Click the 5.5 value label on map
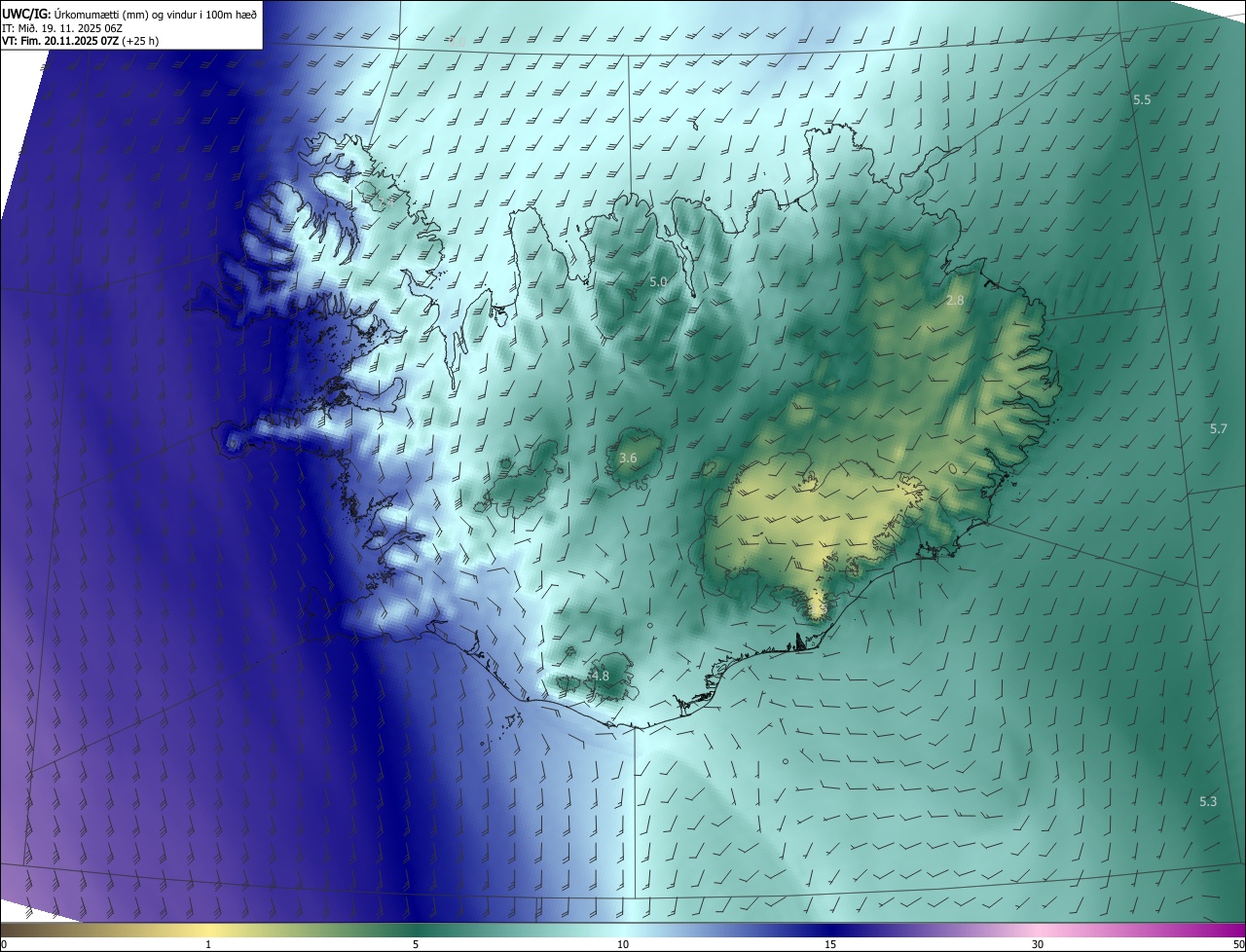 [x=1142, y=100]
